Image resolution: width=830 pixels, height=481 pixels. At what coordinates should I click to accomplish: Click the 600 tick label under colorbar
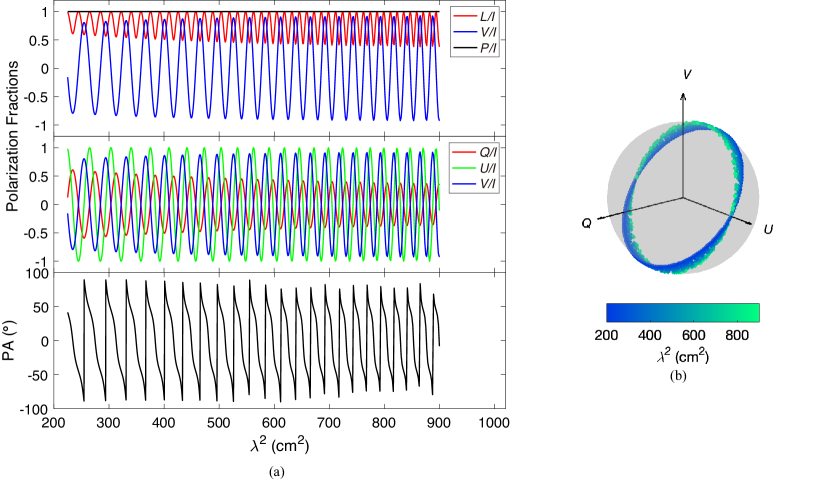pos(693,335)
